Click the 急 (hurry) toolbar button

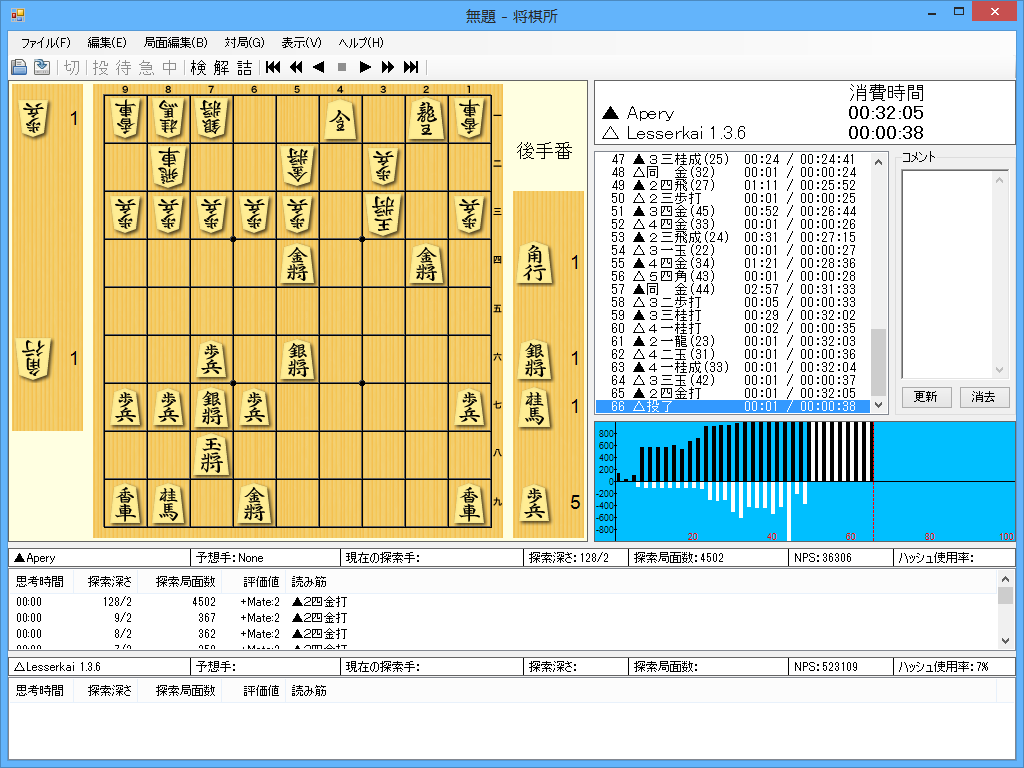click(x=146, y=67)
